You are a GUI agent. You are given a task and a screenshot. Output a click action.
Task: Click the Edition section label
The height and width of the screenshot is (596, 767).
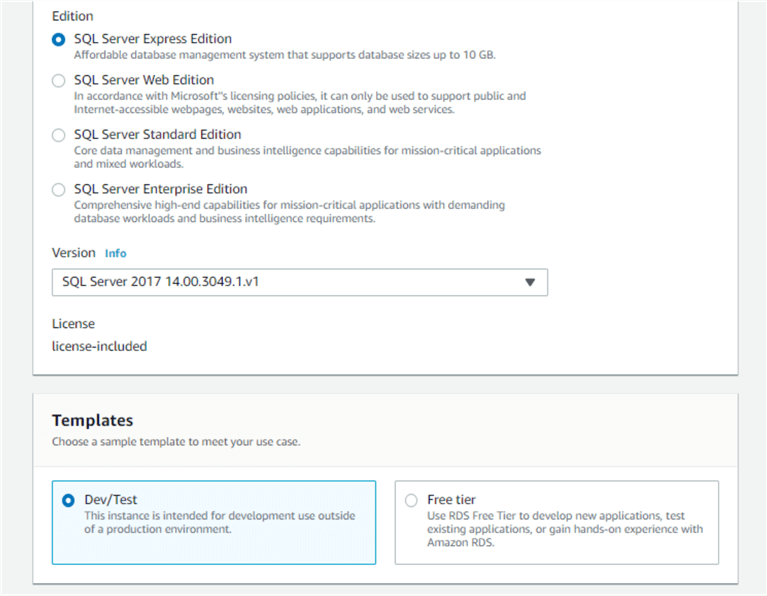[73, 16]
